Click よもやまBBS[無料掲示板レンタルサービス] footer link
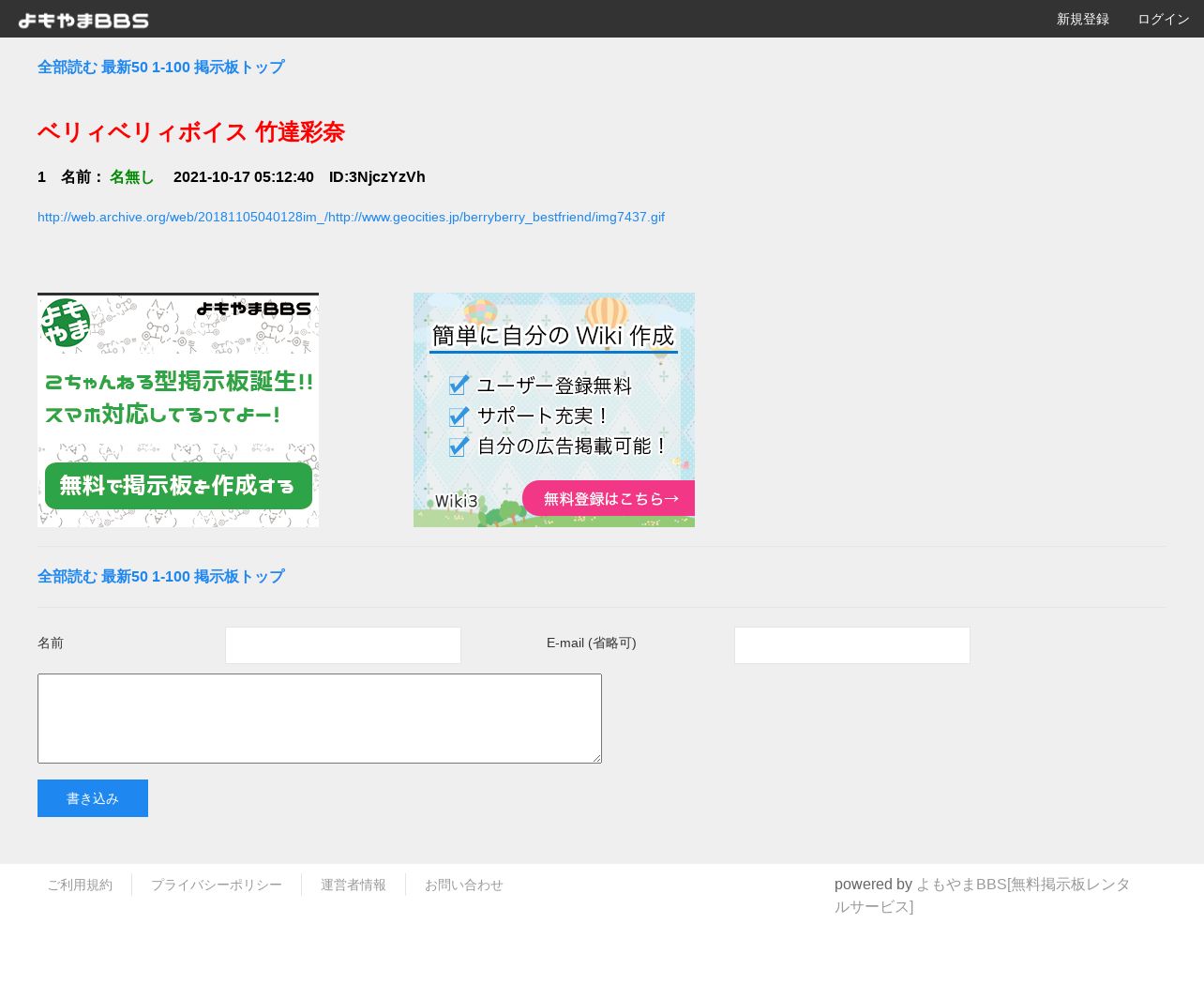 click(982, 896)
